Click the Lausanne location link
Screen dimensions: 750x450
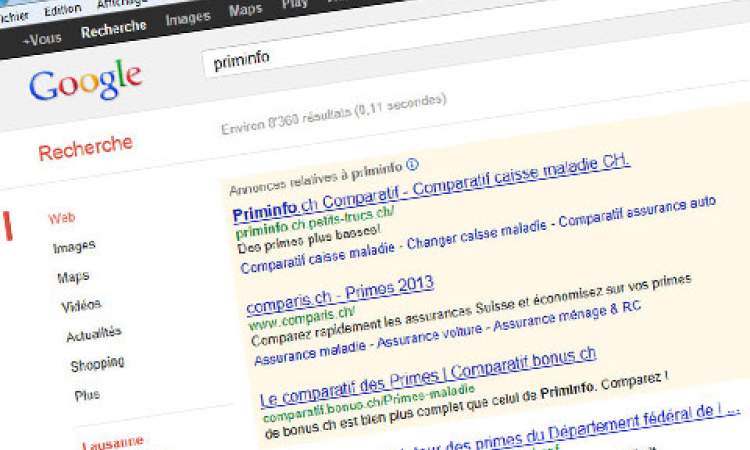[x=113, y=443]
